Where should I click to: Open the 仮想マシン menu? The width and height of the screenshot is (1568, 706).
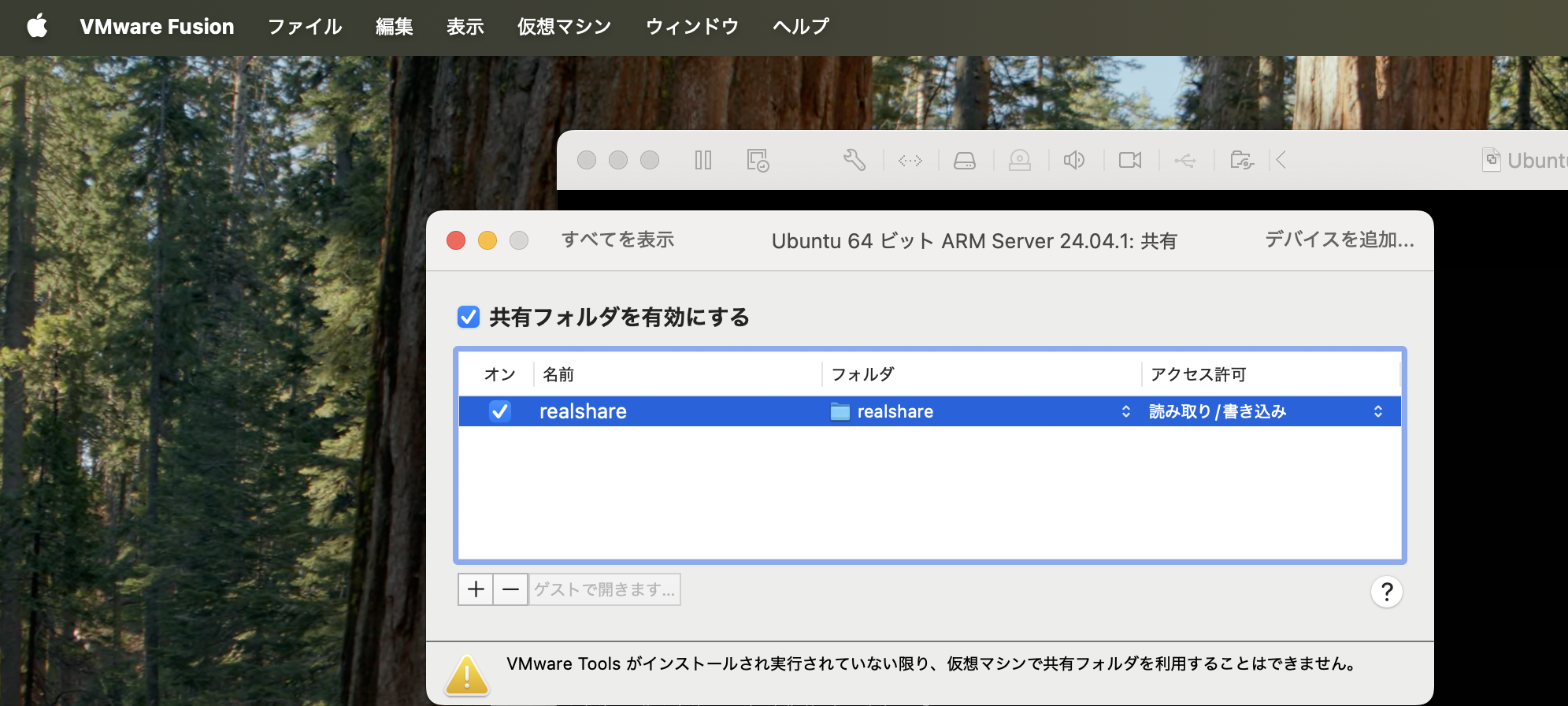(x=565, y=27)
